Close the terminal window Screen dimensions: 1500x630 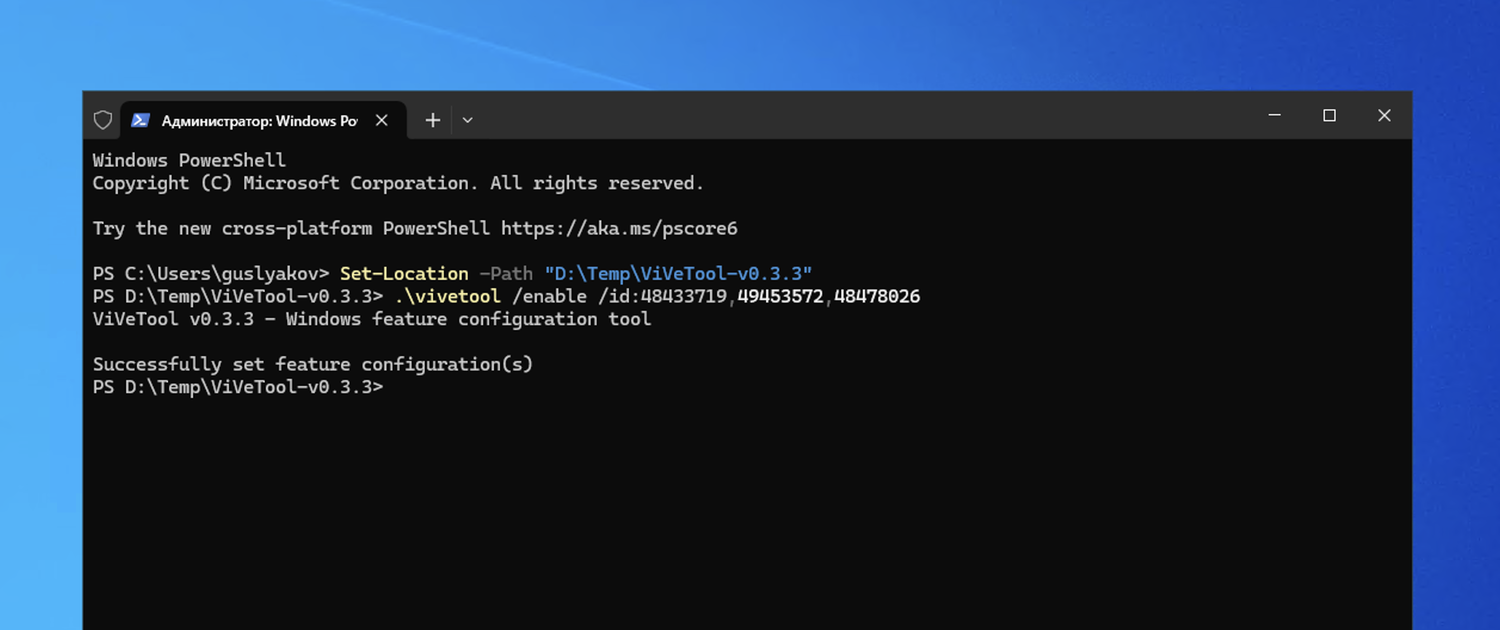[x=1384, y=116]
